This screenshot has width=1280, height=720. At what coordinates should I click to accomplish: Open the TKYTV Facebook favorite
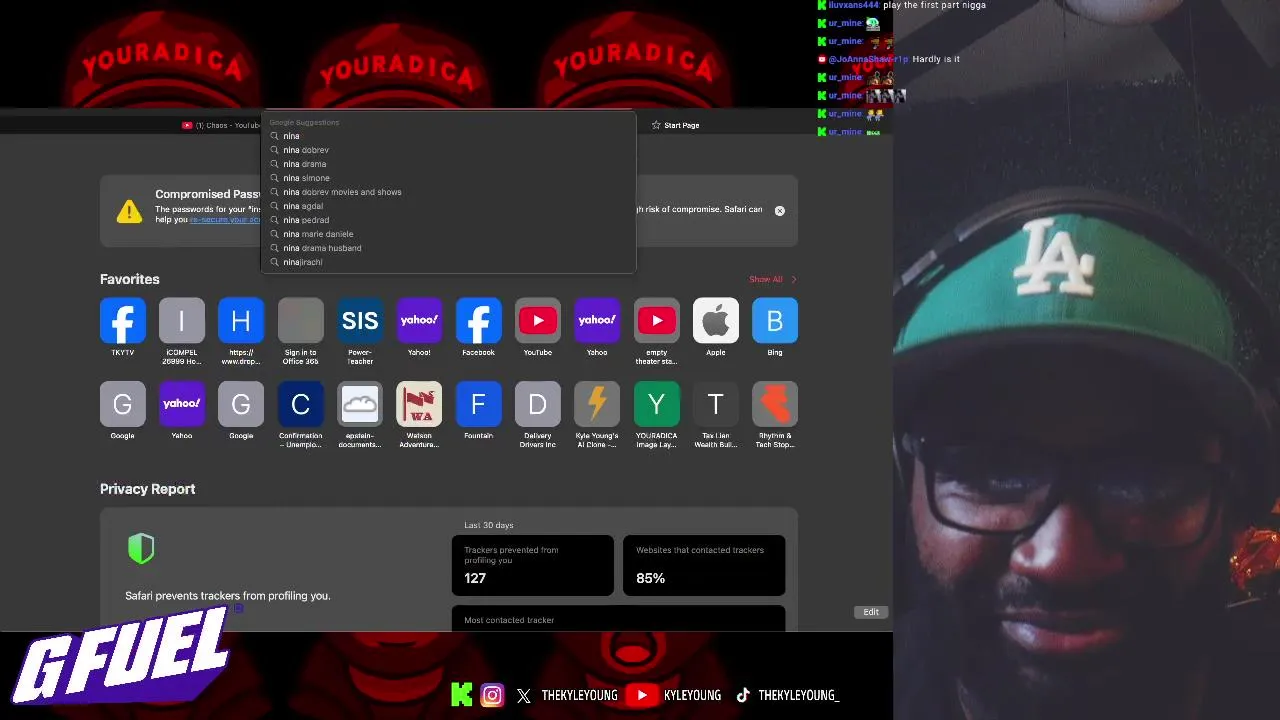click(x=122, y=321)
